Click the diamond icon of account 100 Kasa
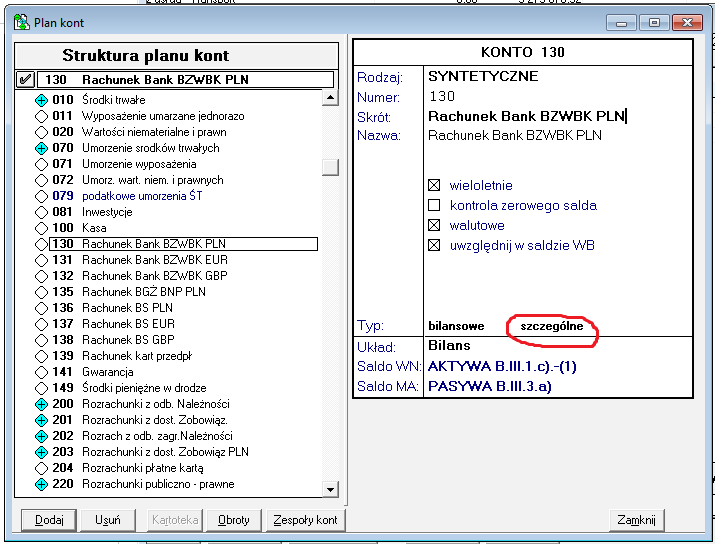The width and height of the screenshot is (715, 544). (x=41, y=228)
